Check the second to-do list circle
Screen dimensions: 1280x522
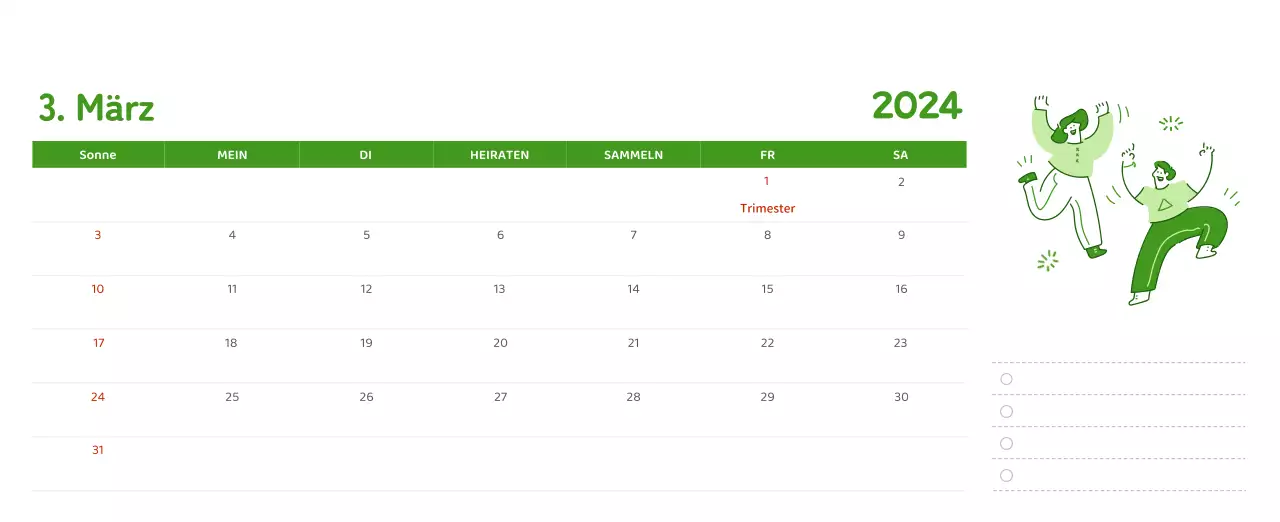(x=1006, y=411)
